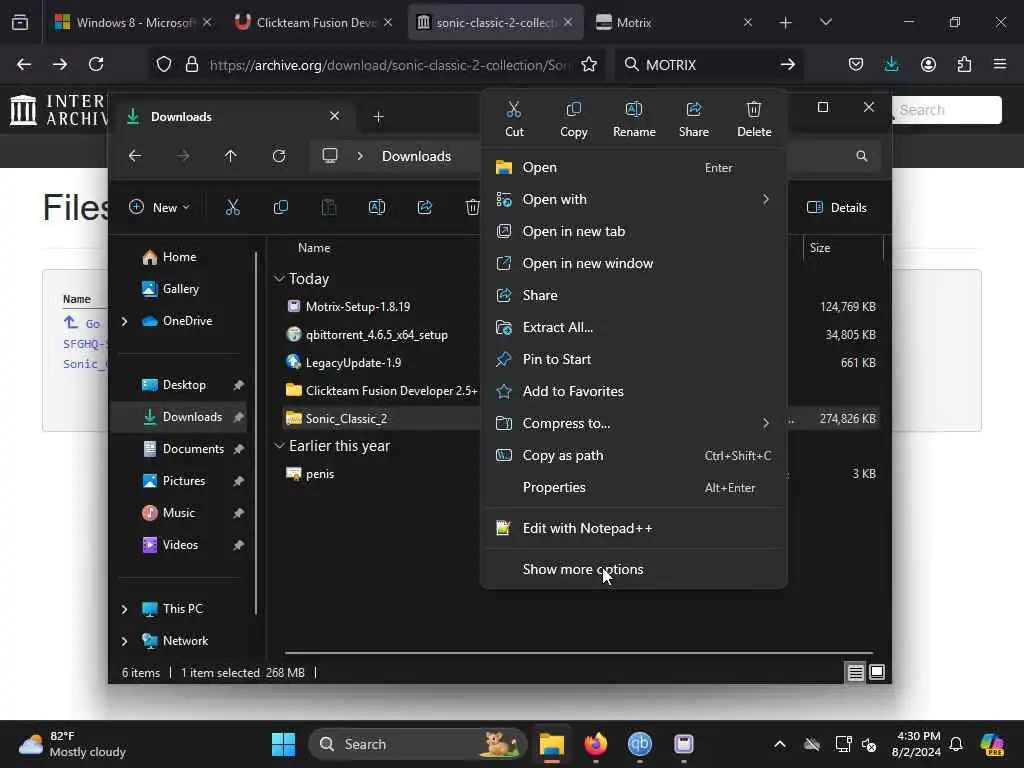
Task: Switch to details list view icon
Action: 856,672
